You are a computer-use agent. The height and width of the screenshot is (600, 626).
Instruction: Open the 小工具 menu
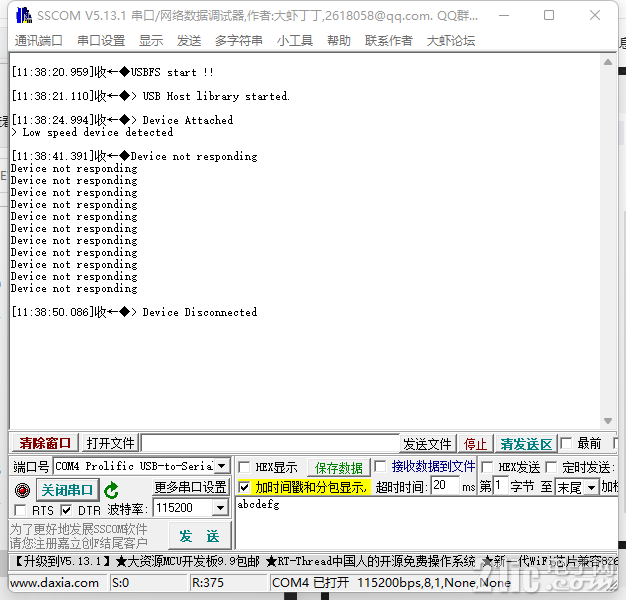click(295, 41)
